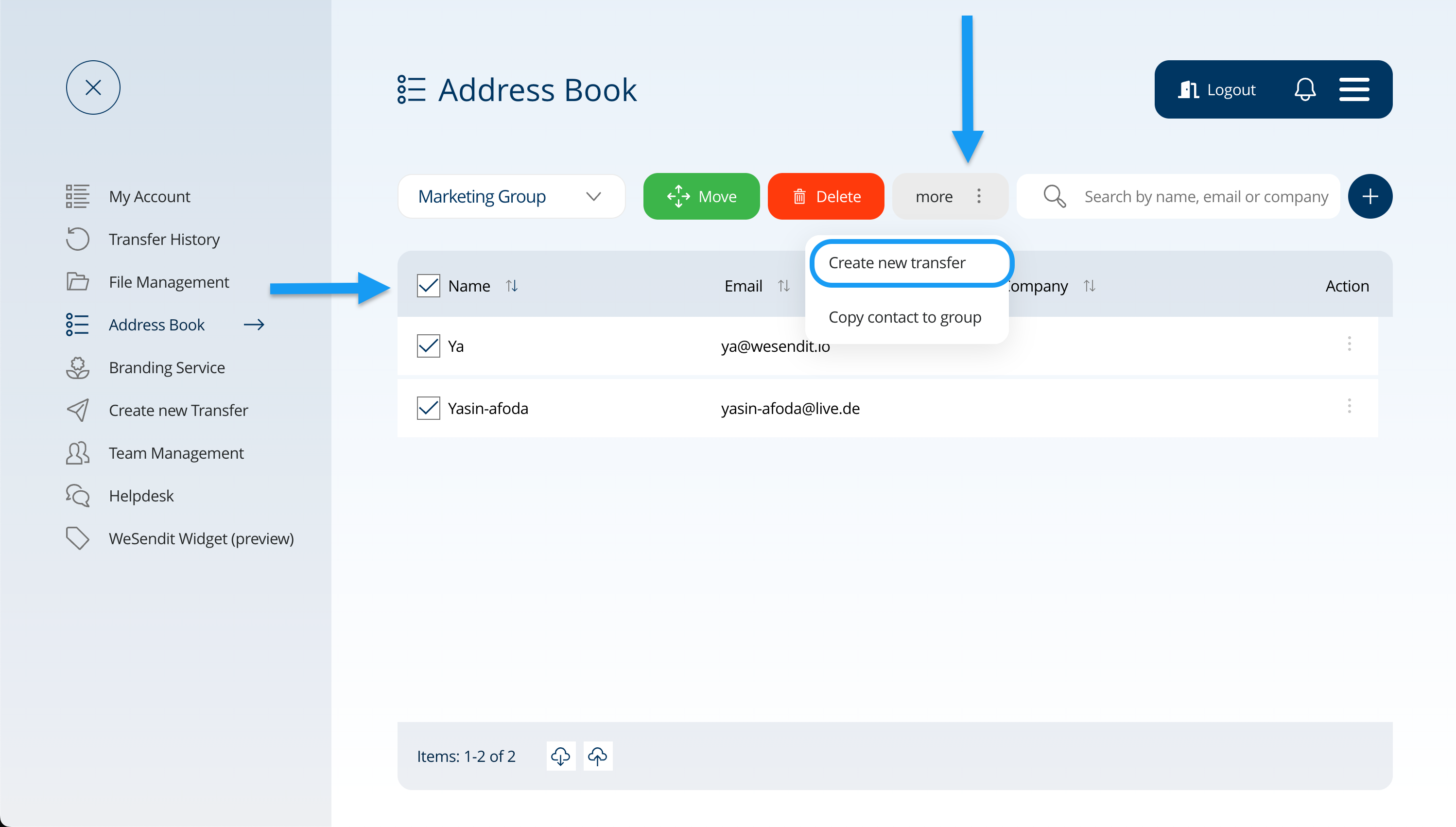Click the upload cloud icon in footer

pyautogui.click(x=597, y=756)
